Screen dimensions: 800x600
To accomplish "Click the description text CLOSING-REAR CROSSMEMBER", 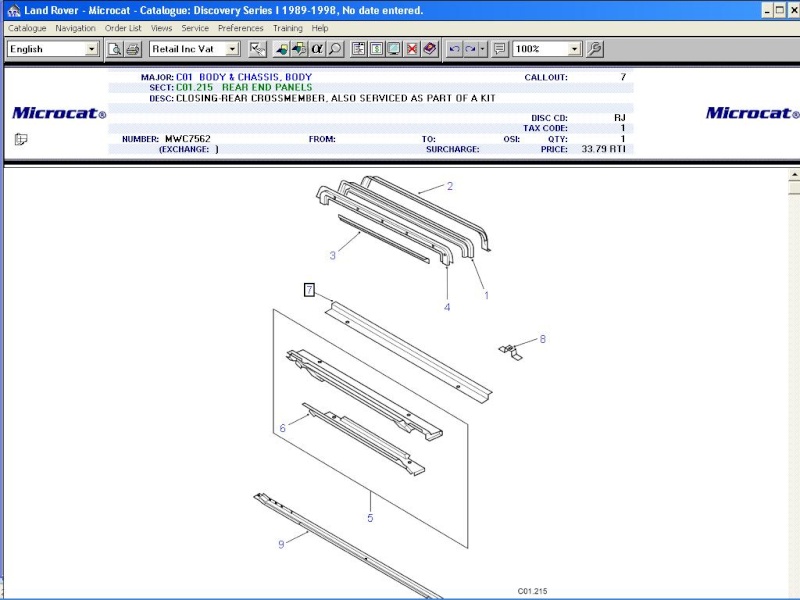I will tap(250, 98).
